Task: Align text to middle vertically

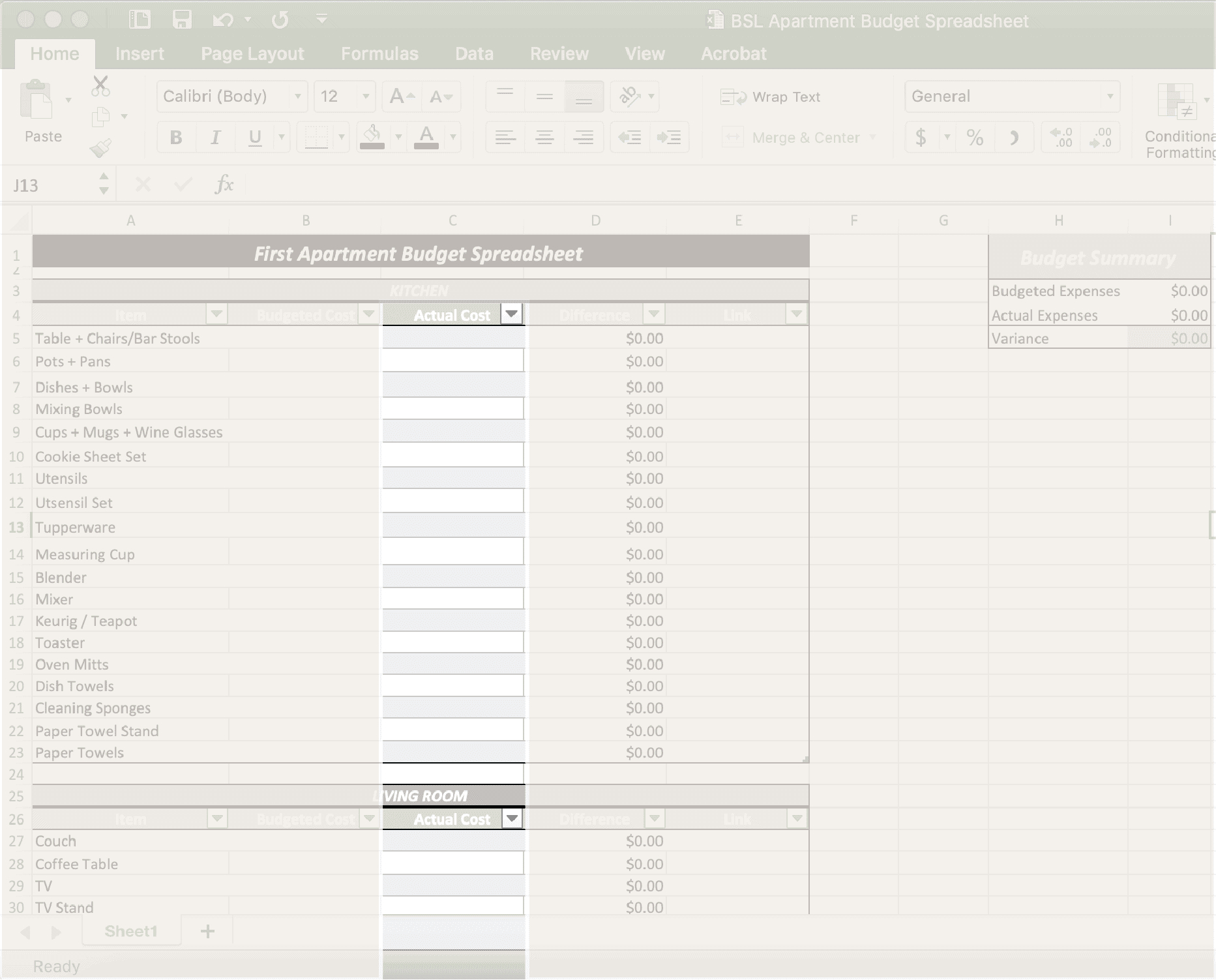Action: (x=544, y=97)
